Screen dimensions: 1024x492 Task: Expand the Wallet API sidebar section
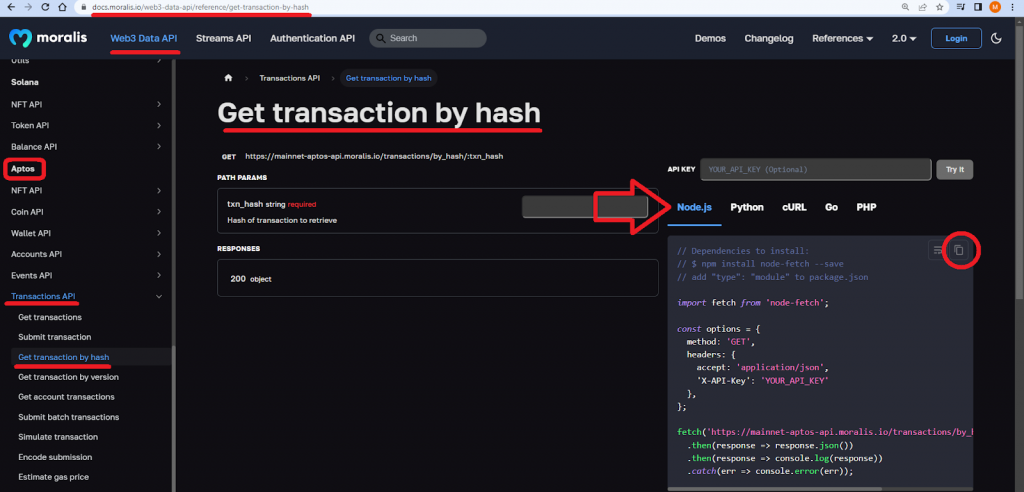coord(159,233)
